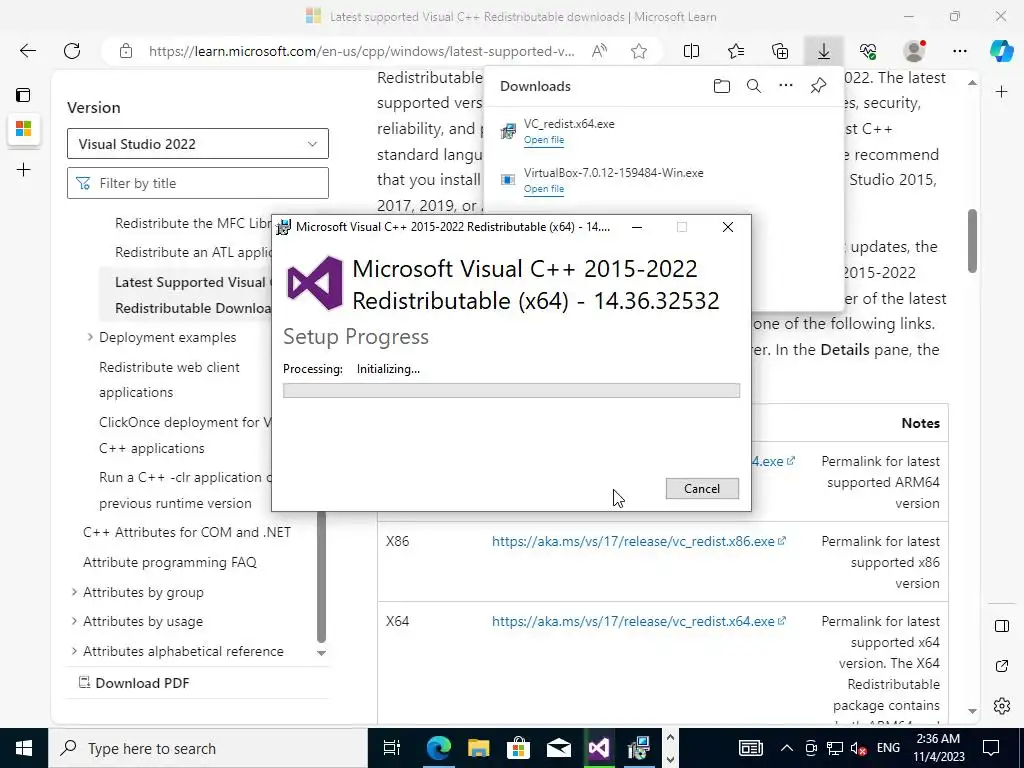The image size is (1024, 768).
Task: Open Microsoft Store from taskbar
Action: click(x=519, y=748)
